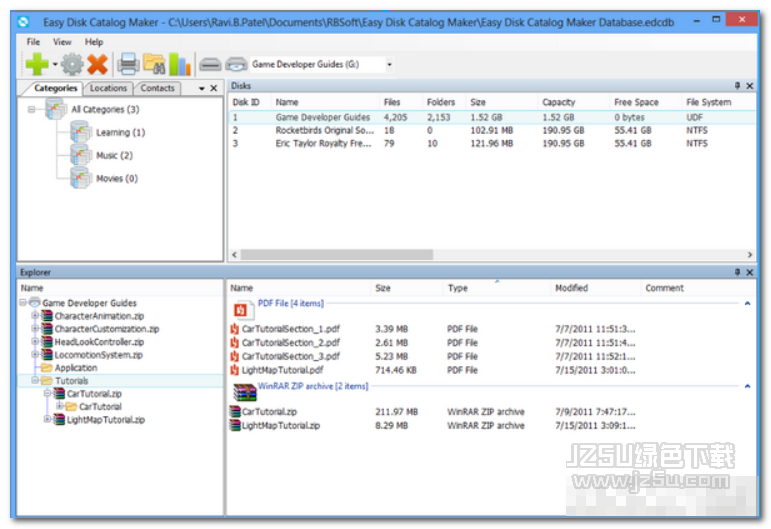Click the PDF File [4 items] group header
The height and width of the screenshot is (529, 771).
pyautogui.click(x=291, y=303)
